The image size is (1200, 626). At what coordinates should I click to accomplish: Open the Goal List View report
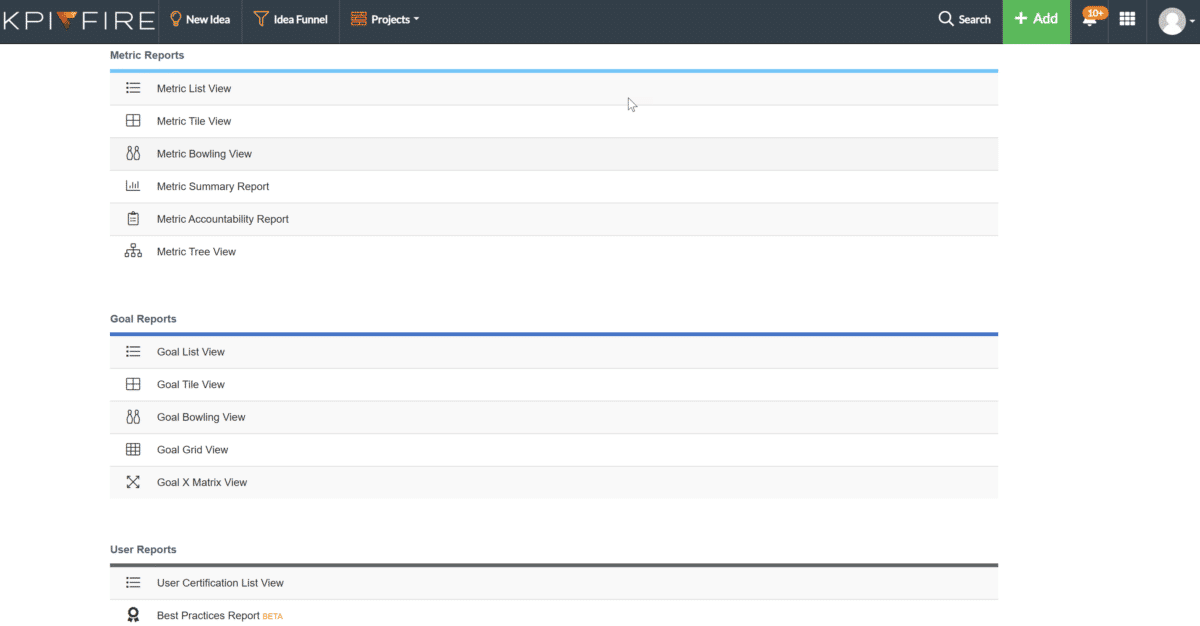tap(191, 352)
